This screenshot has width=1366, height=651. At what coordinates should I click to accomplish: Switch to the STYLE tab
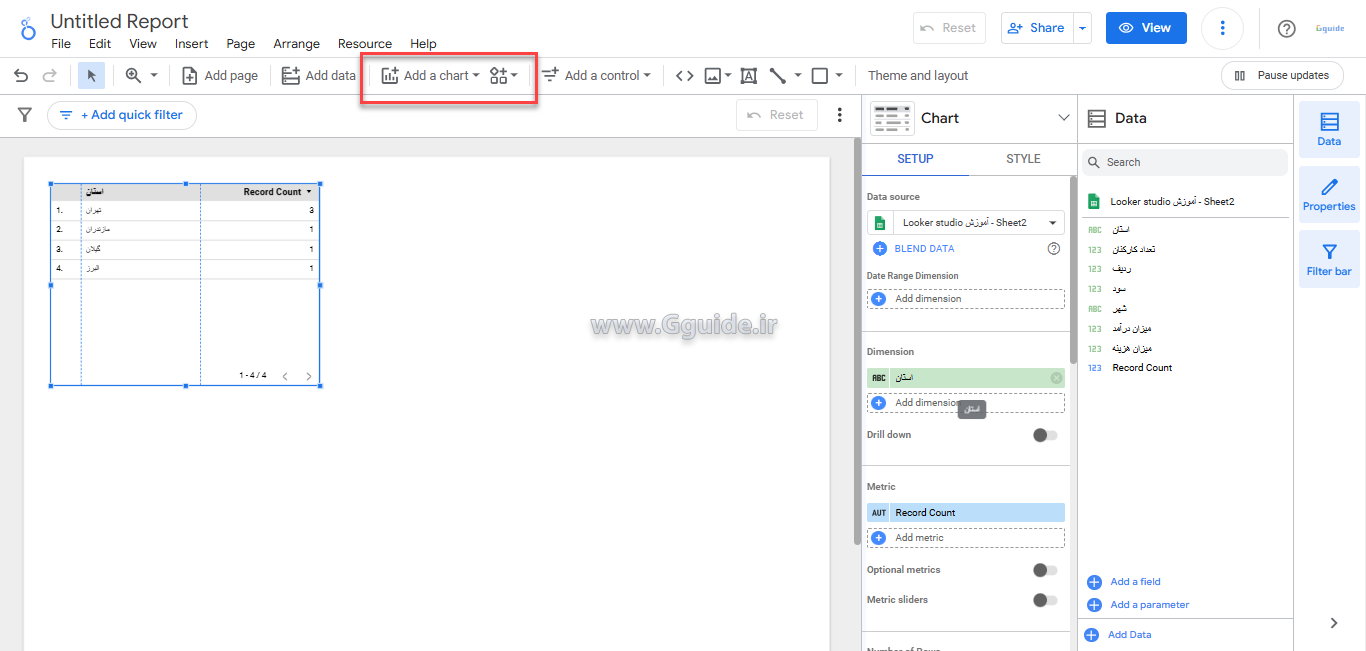tap(1023, 158)
